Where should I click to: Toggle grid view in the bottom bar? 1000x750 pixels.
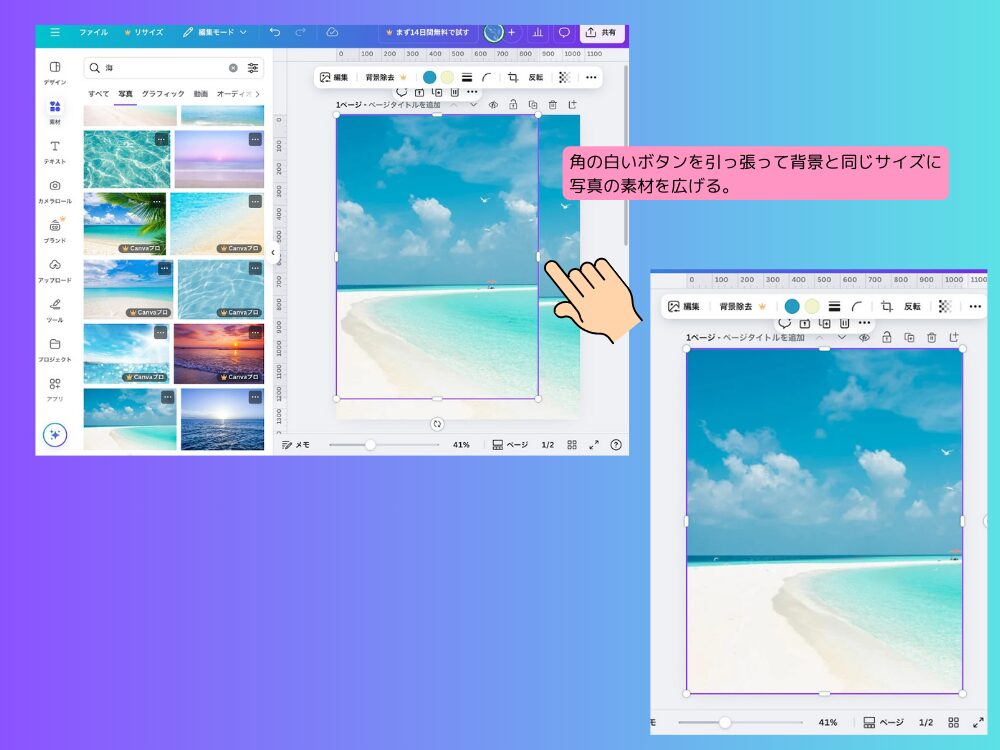[572, 443]
